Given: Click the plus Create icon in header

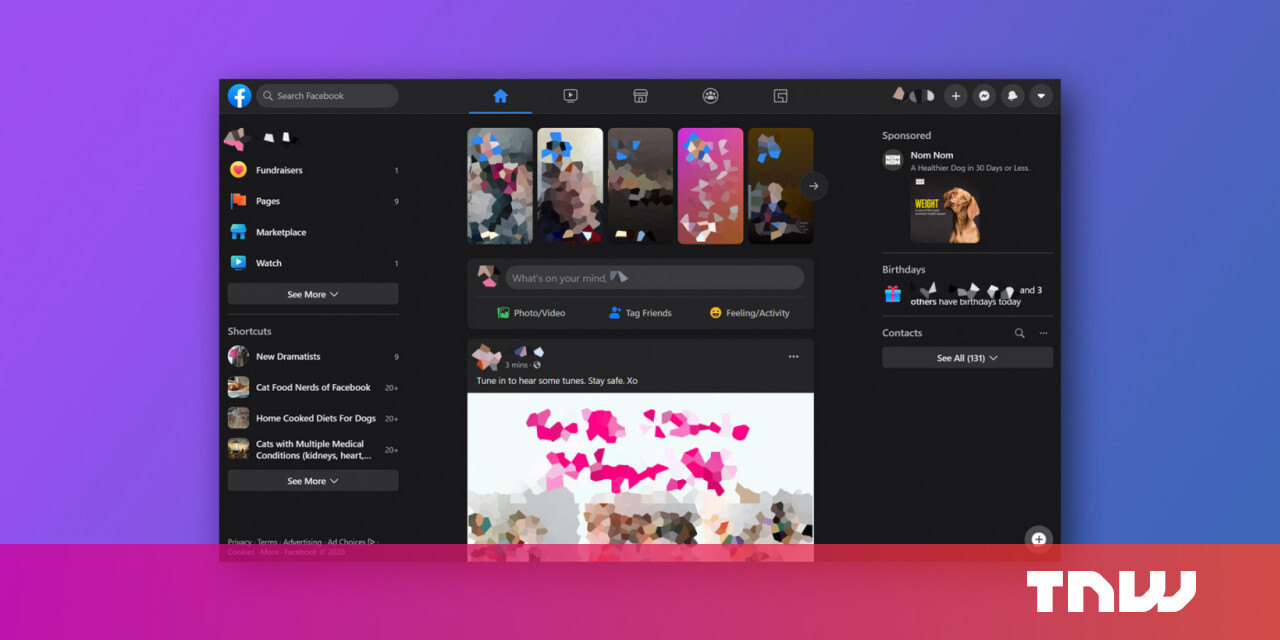Looking at the screenshot, I should [x=956, y=96].
